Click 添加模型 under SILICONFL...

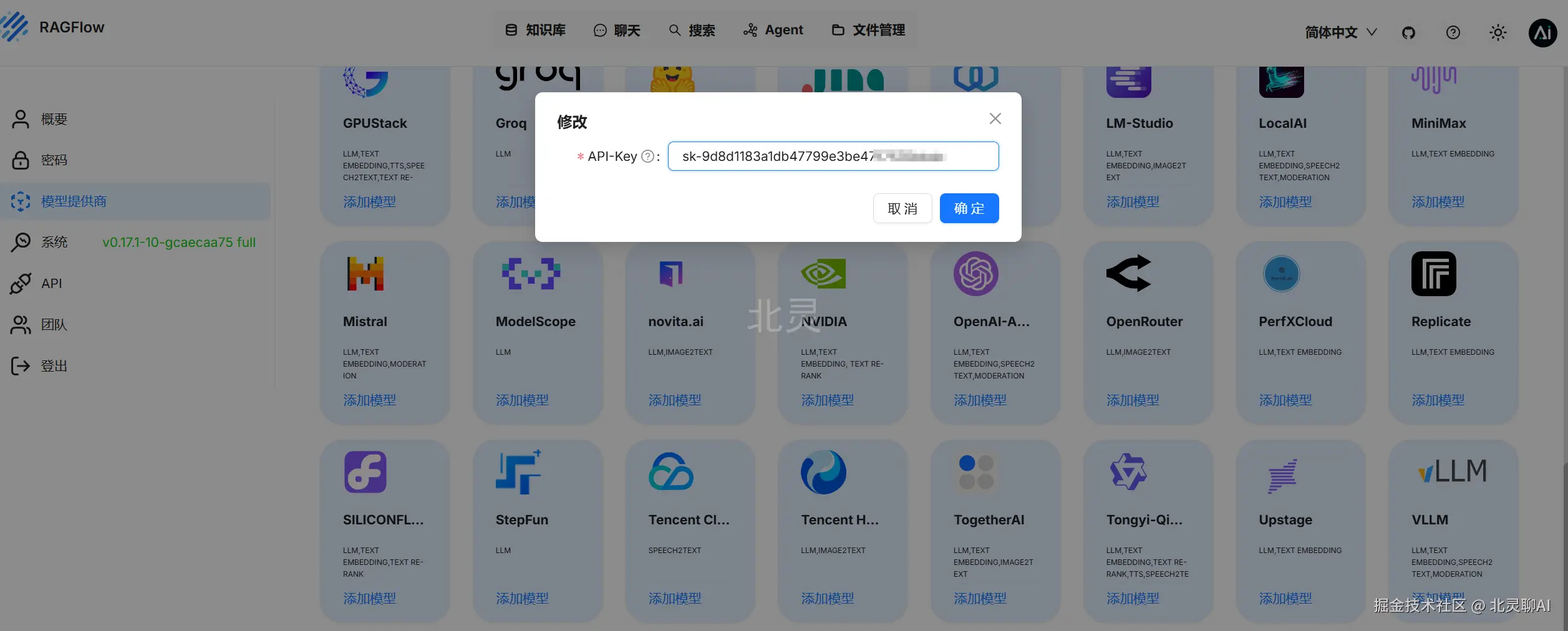tap(369, 599)
